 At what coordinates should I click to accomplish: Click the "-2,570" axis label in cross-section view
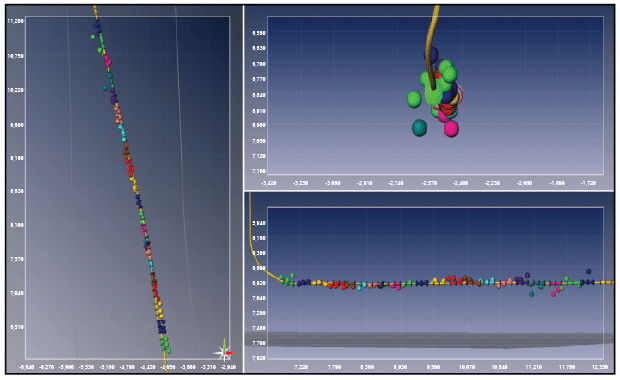429,183
